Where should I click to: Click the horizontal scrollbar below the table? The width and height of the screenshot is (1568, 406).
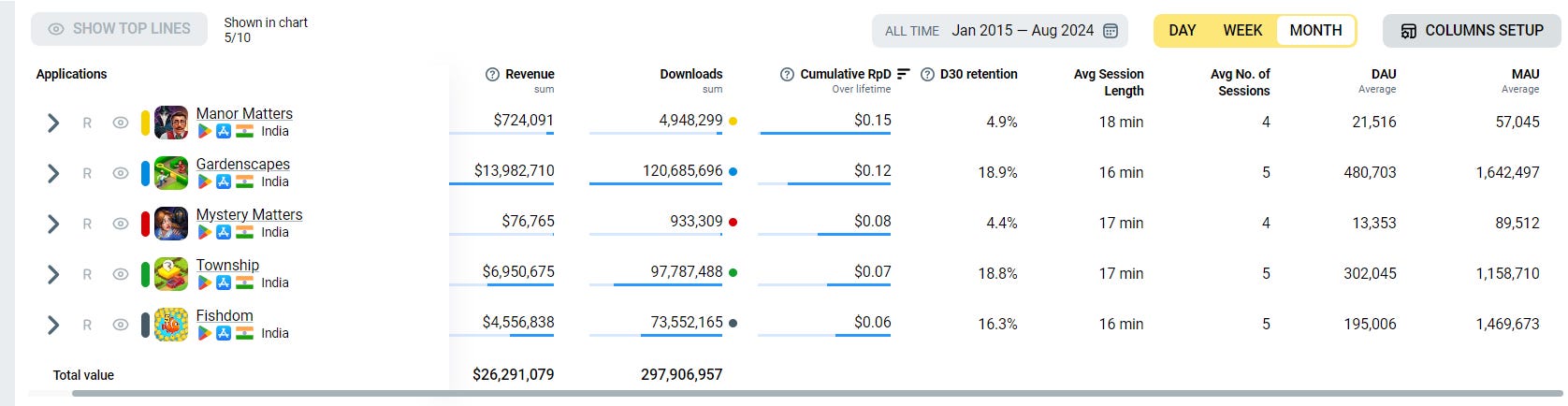pos(816,394)
